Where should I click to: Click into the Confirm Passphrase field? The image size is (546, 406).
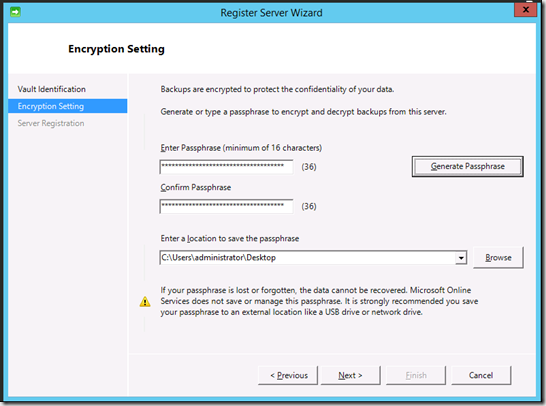pos(226,206)
